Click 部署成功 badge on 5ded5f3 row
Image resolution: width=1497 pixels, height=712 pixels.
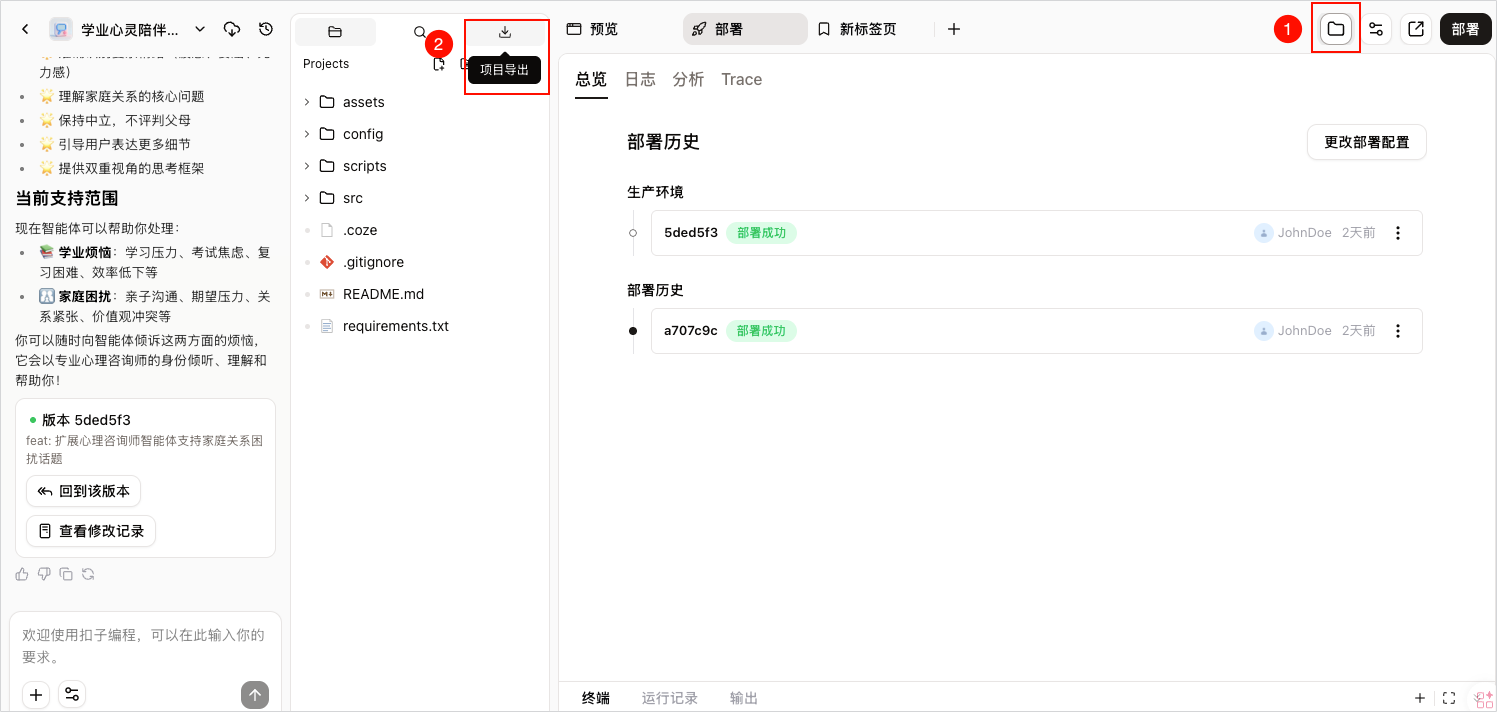pyautogui.click(x=761, y=233)
